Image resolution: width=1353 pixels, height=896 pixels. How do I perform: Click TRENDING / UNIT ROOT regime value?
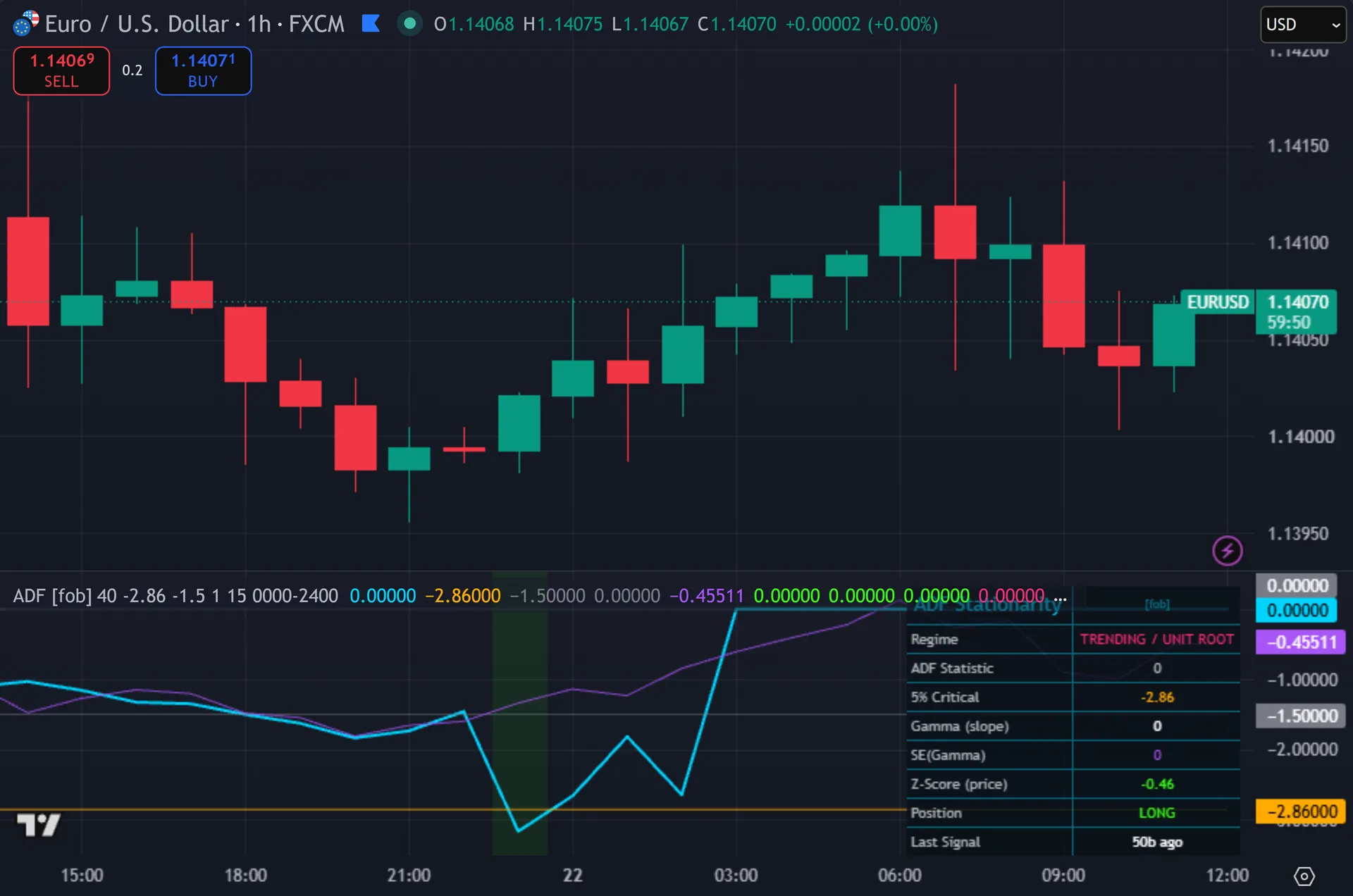[x=1156, y=639]
